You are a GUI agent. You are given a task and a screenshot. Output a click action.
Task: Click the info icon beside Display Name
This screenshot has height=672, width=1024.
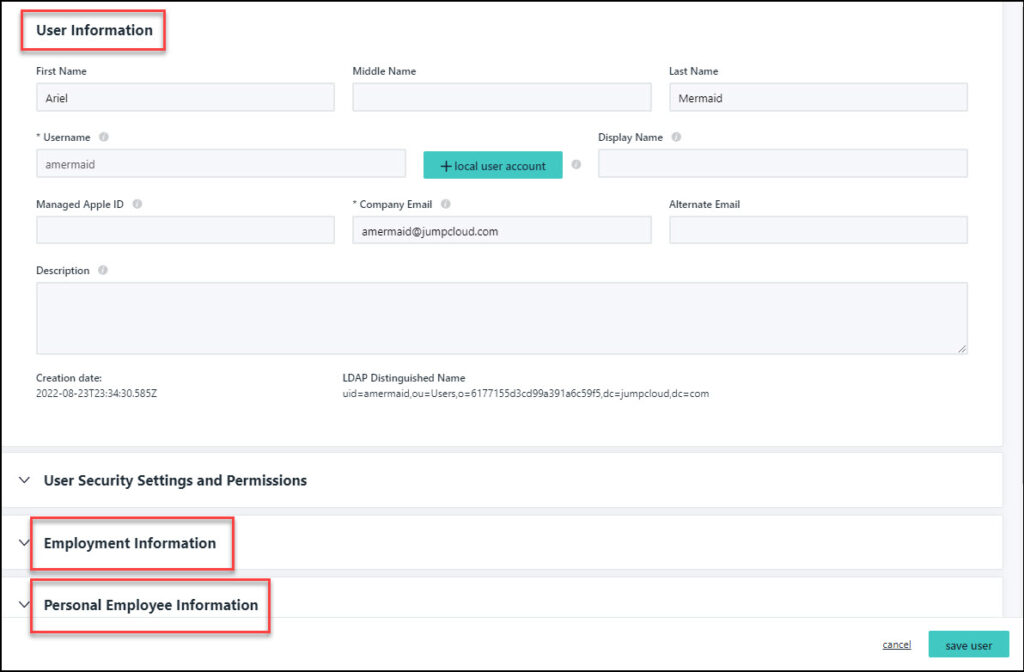click(x=677, y=138)
